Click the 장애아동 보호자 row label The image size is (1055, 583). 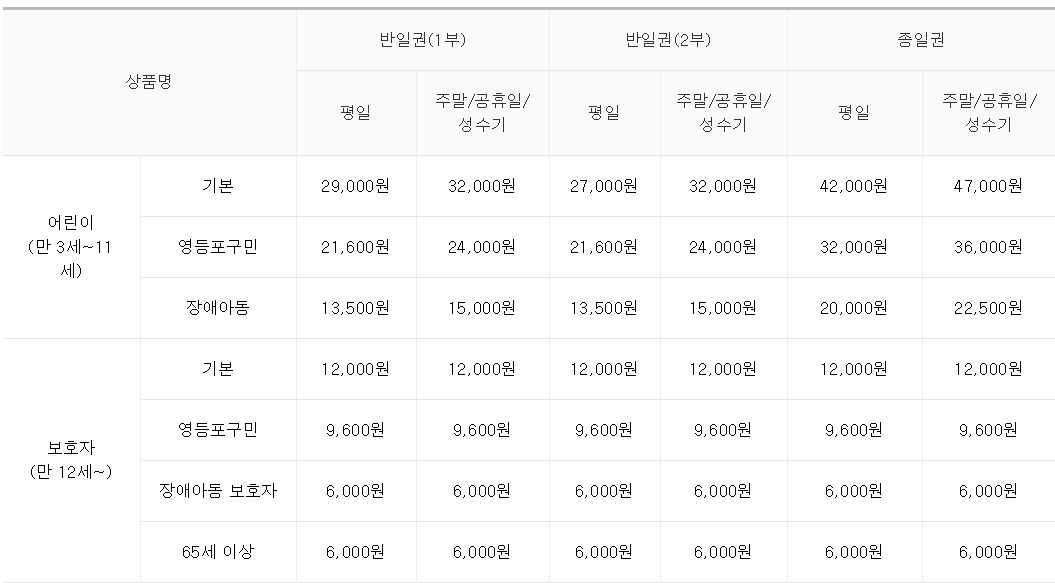pos(218,491)
